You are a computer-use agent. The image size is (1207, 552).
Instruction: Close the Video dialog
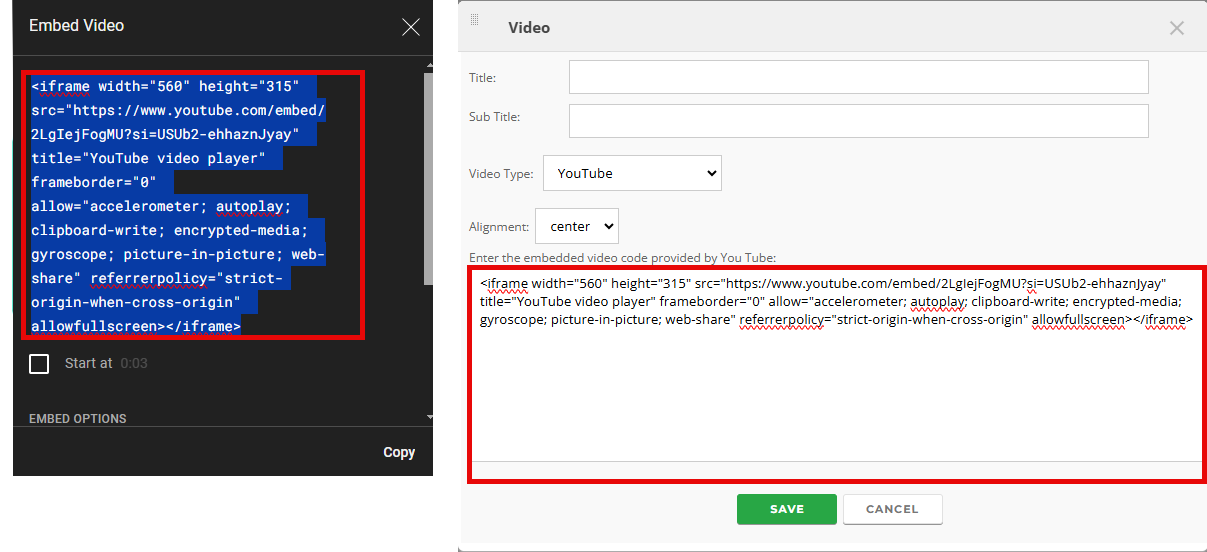click(x=1177, y=28)
